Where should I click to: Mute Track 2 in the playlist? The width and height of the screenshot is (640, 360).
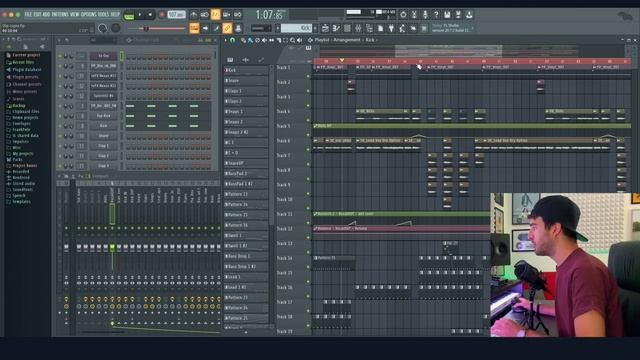(x=308, y=91)
